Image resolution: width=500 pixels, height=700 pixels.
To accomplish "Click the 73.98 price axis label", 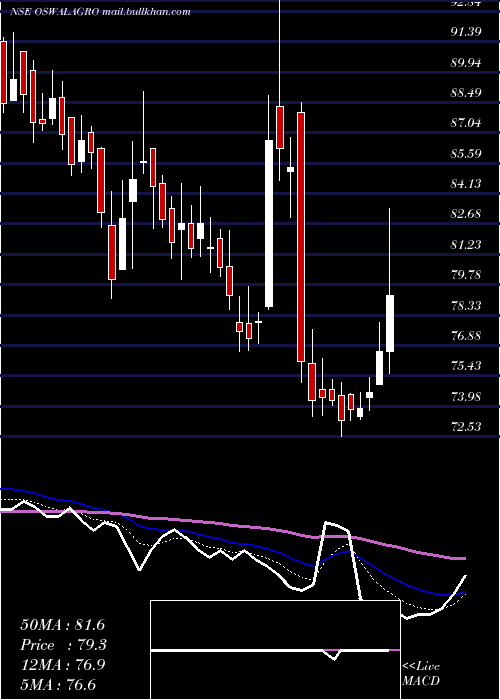I will coord(466,396).
